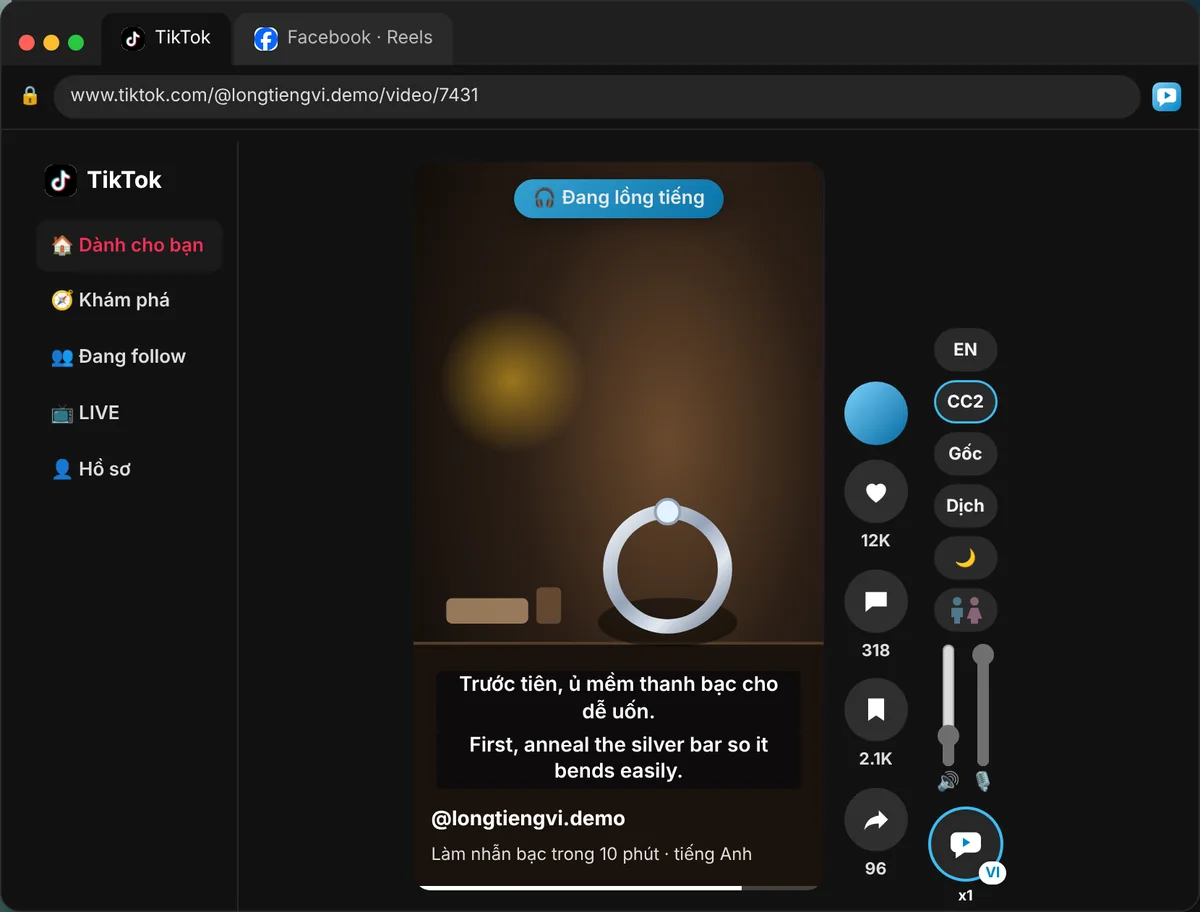Open the Facebook · Reels browser tab
The image size is (1200, 912).
click(x=343, y=39)
